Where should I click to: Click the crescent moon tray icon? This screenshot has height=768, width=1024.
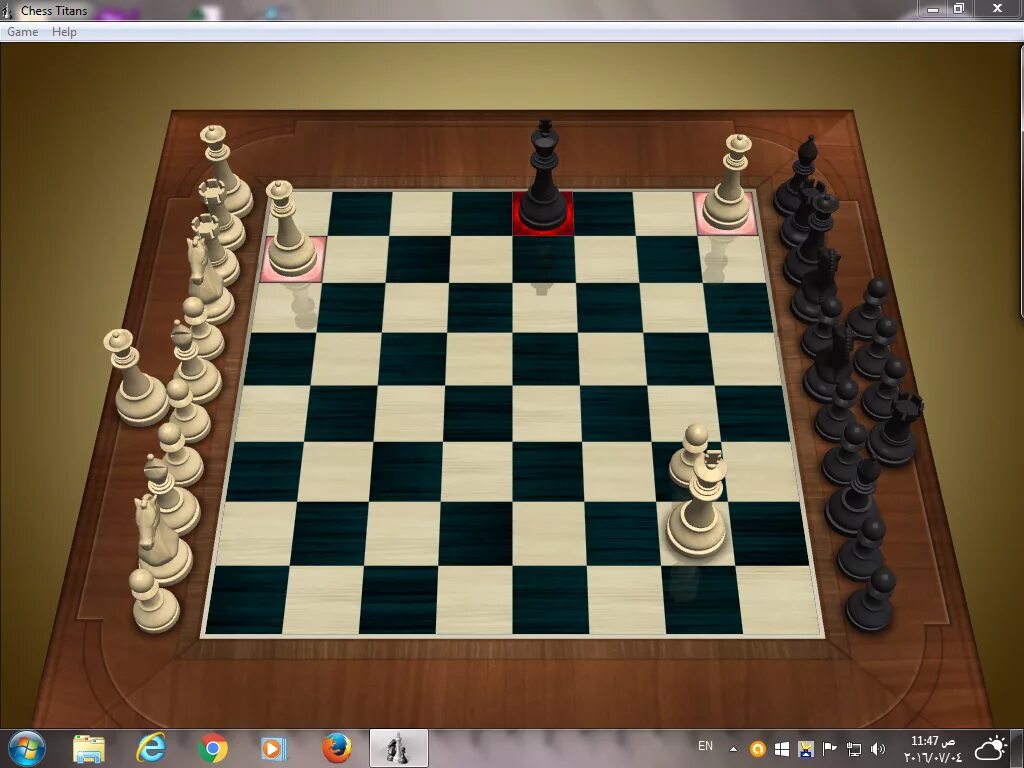[x=806, y=749]
